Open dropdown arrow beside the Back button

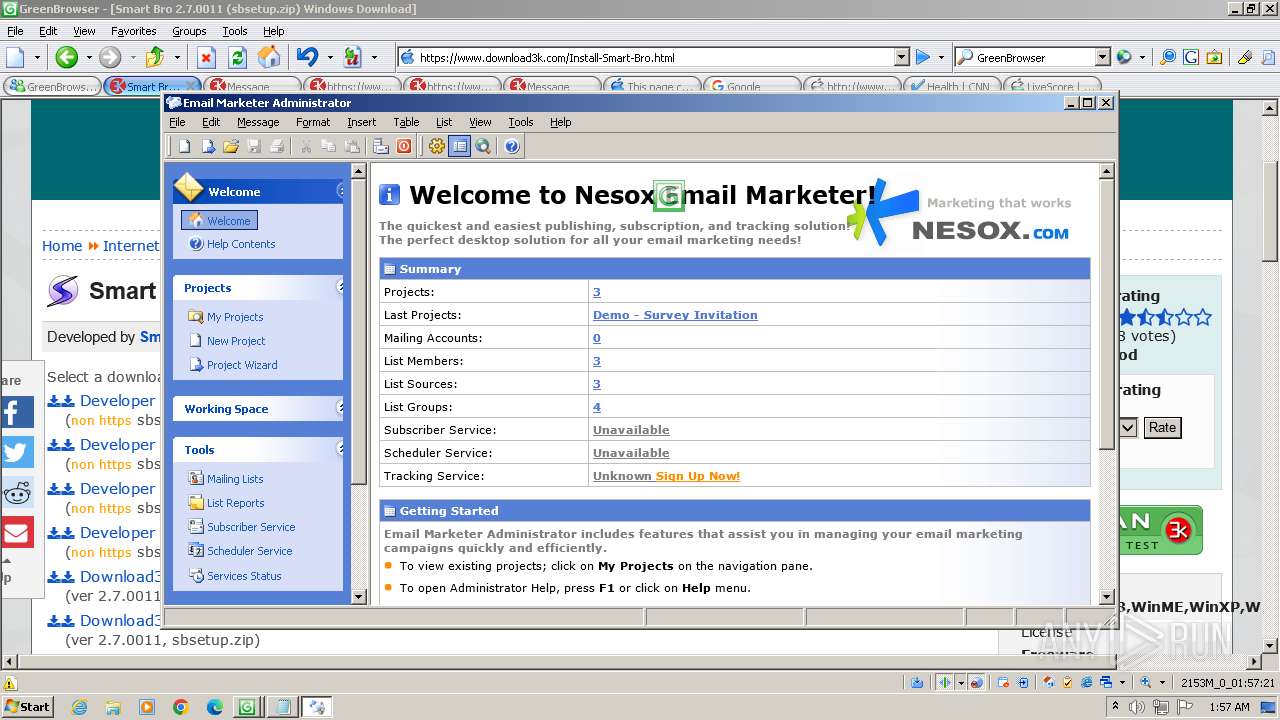88,57
